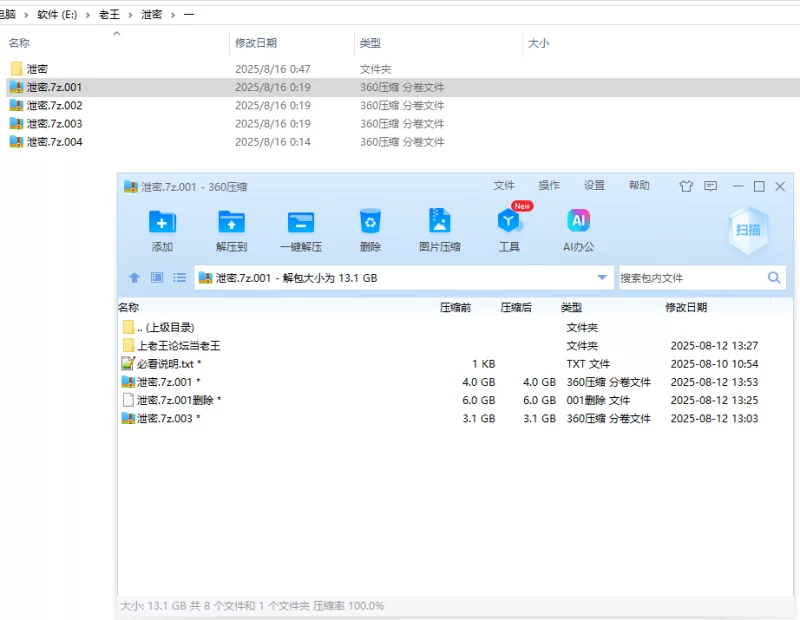Image resolution: width=800 pixels, height=620 pixels.
Task: Click the 扫描 (Scan) hexagon button
Action: [748, 230]
